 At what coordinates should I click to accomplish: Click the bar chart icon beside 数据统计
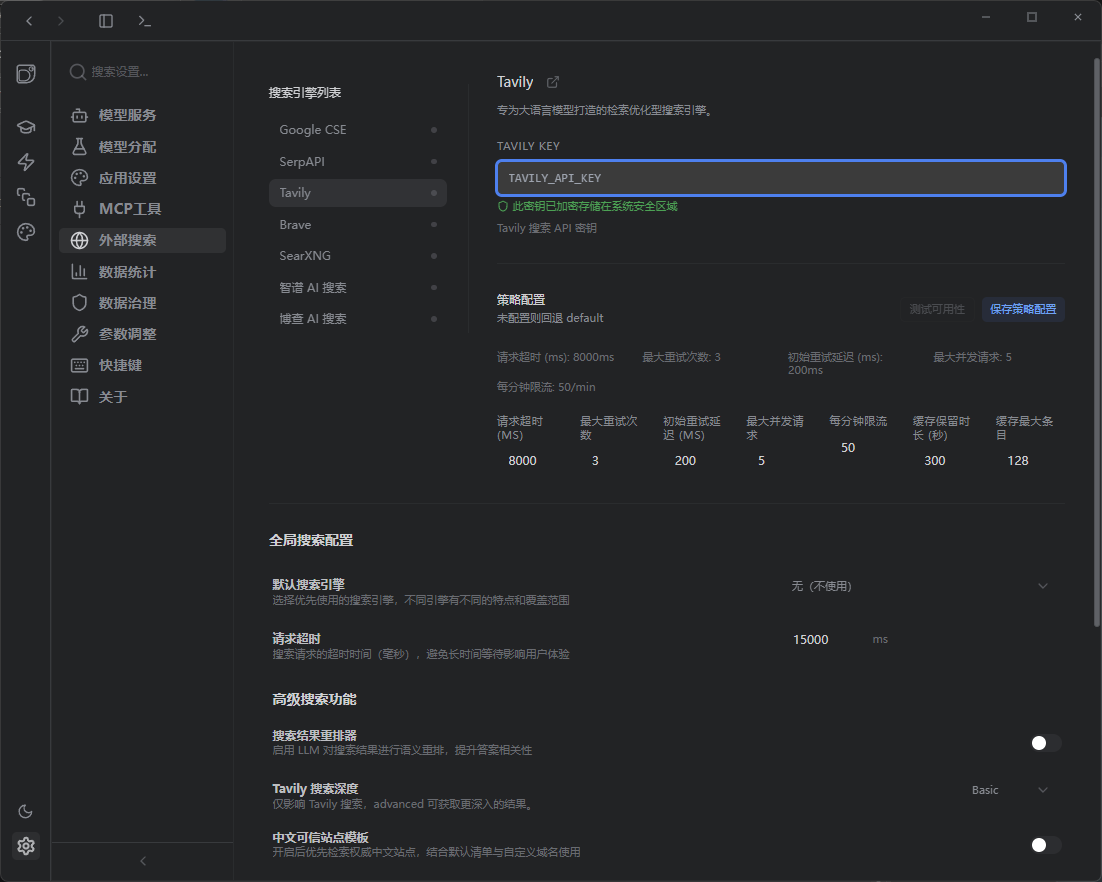point(79,271)
